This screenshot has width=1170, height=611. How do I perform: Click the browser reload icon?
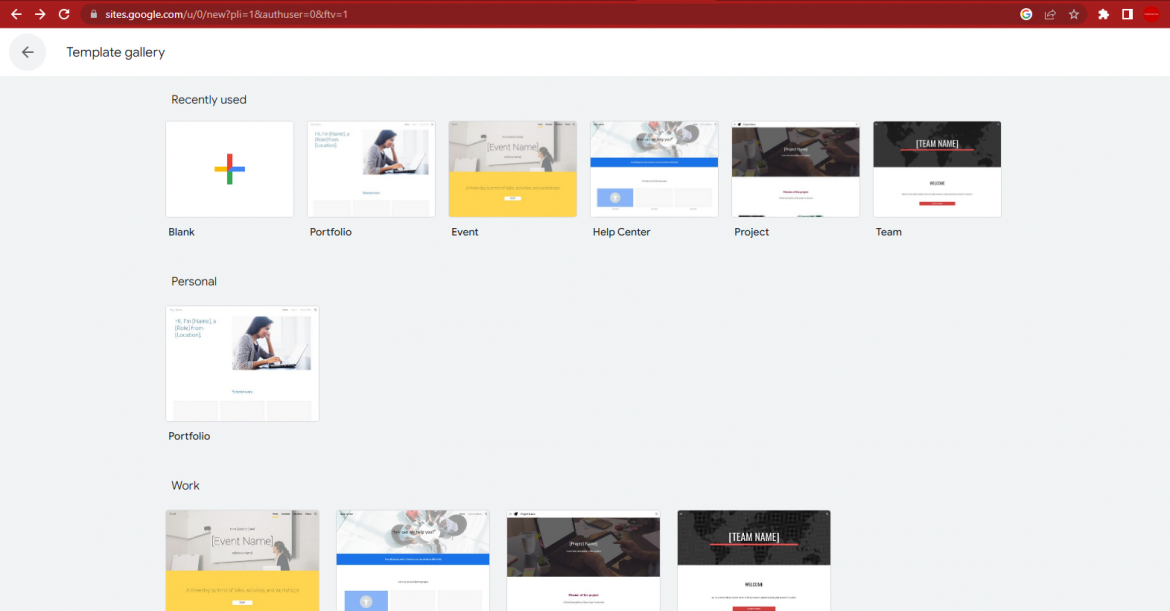[x=64, y=14]
